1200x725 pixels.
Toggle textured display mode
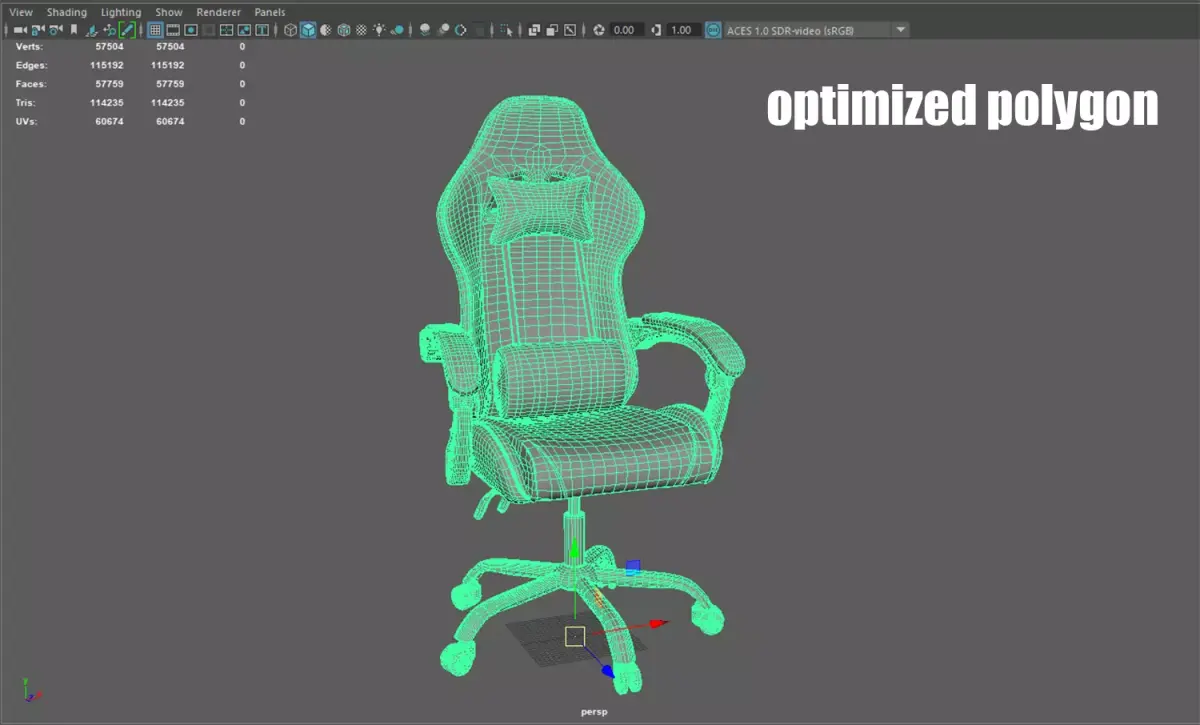click(x=344, y=30)
